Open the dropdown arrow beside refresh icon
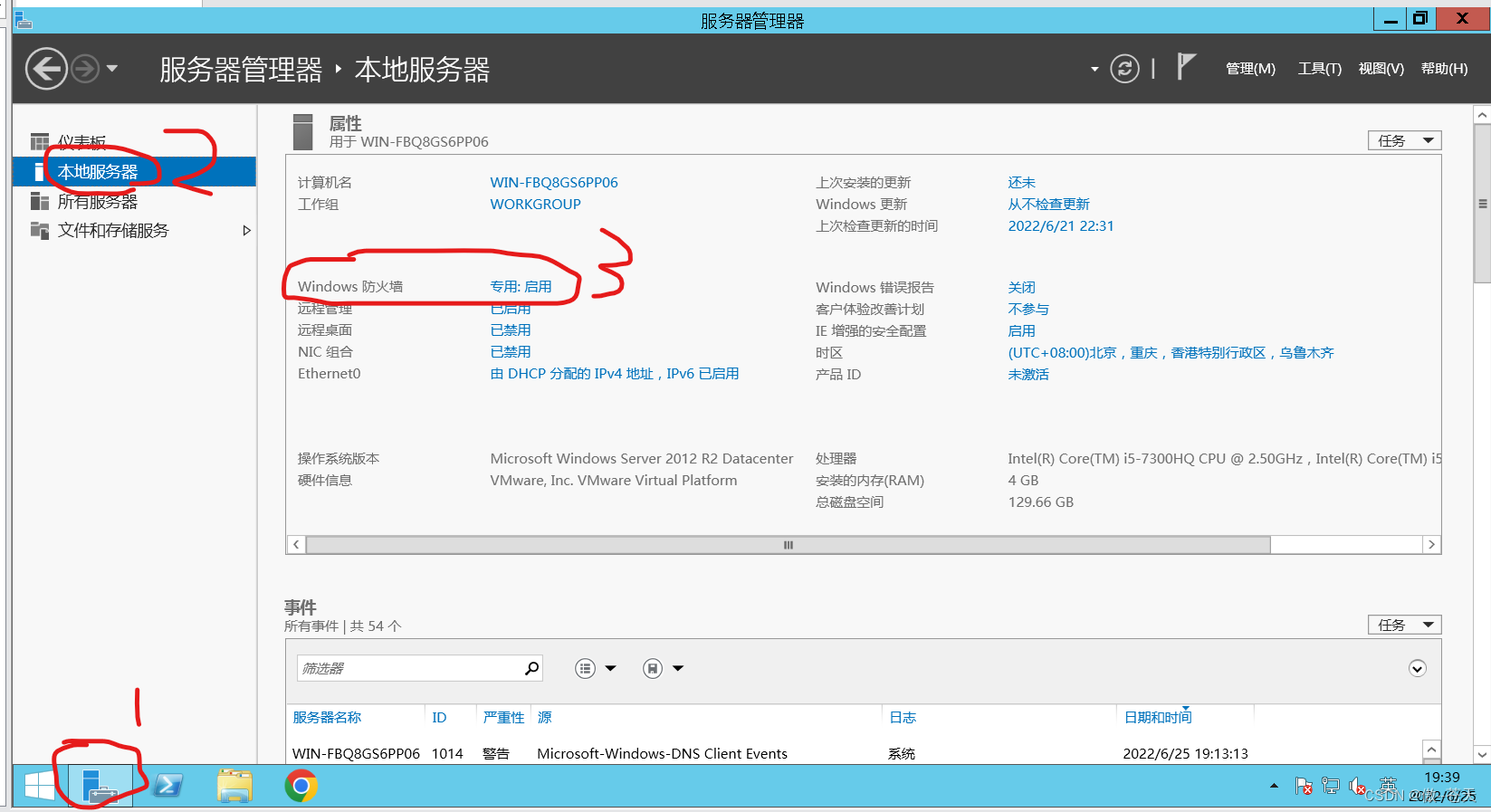1491x812 pixels. point(1094,69)
